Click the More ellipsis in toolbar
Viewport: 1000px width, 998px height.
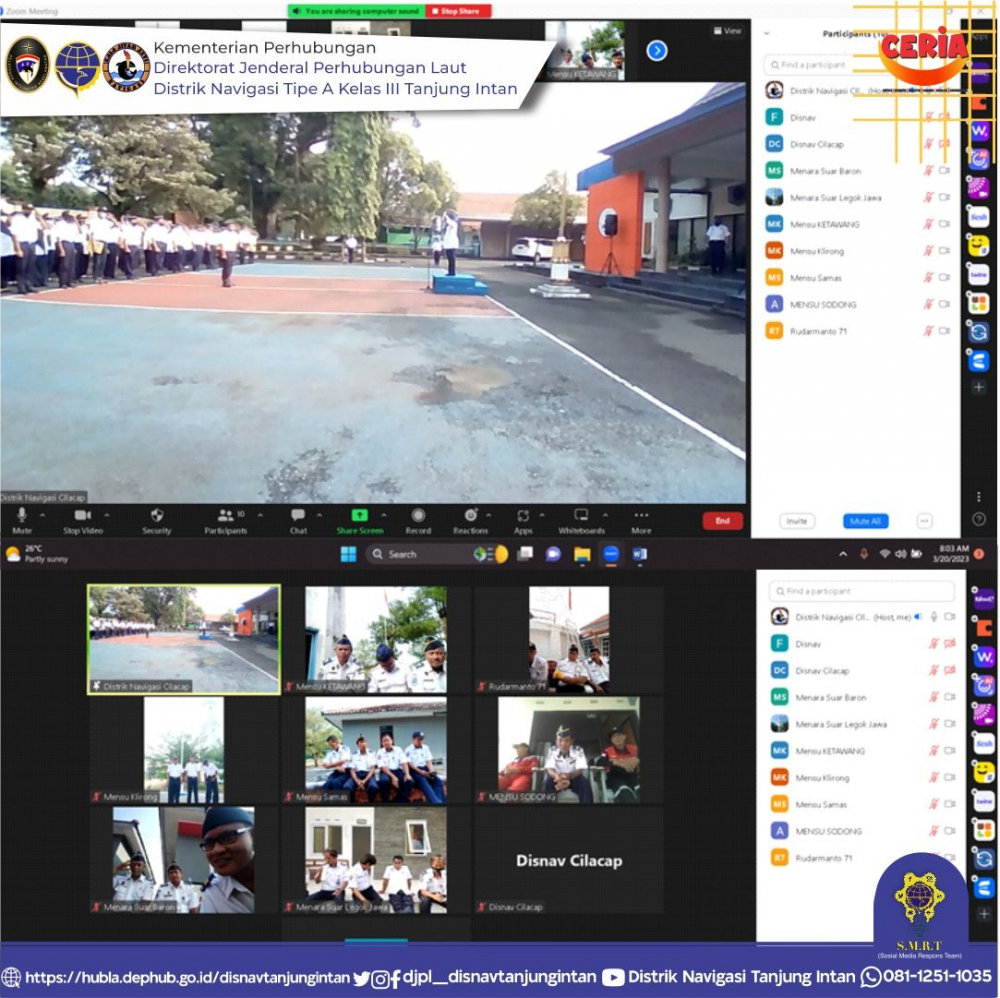click(642, 520)
